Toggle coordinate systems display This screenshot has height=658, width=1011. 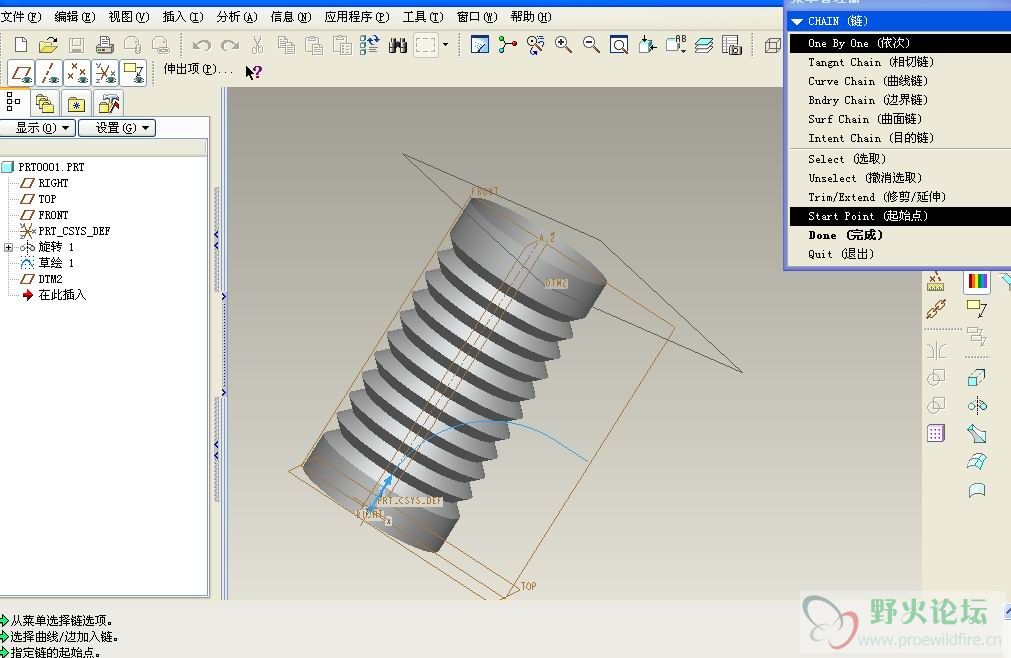click(106, 73)
